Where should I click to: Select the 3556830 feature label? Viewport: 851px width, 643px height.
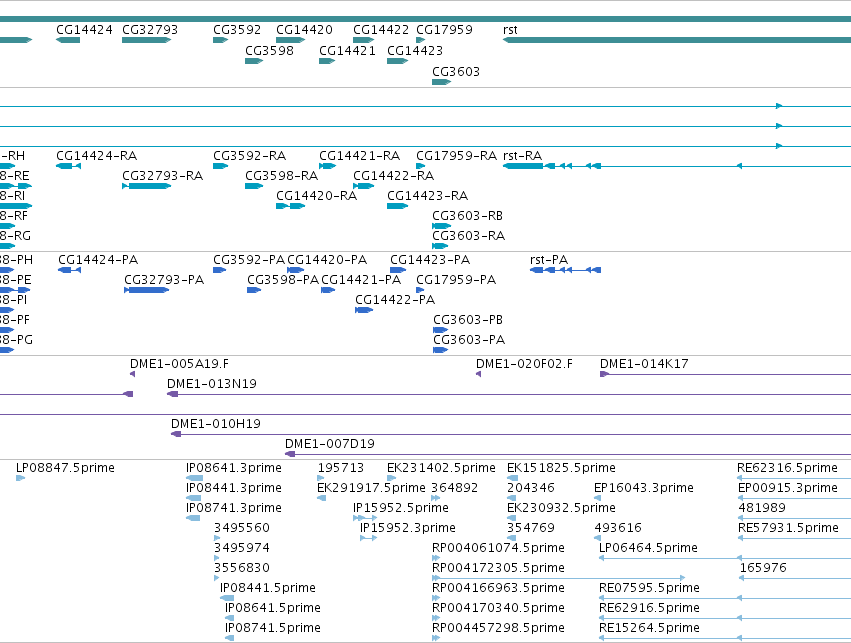pos(242,568)
